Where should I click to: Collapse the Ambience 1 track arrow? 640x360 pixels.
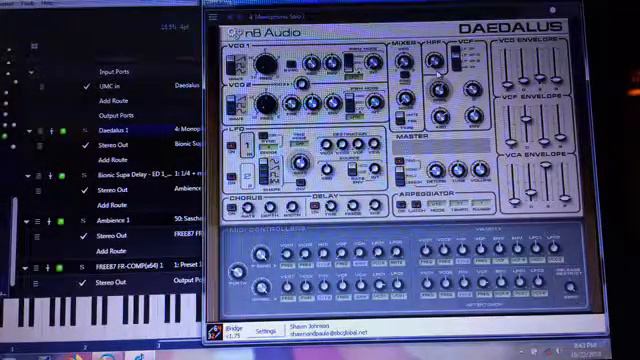27,222
